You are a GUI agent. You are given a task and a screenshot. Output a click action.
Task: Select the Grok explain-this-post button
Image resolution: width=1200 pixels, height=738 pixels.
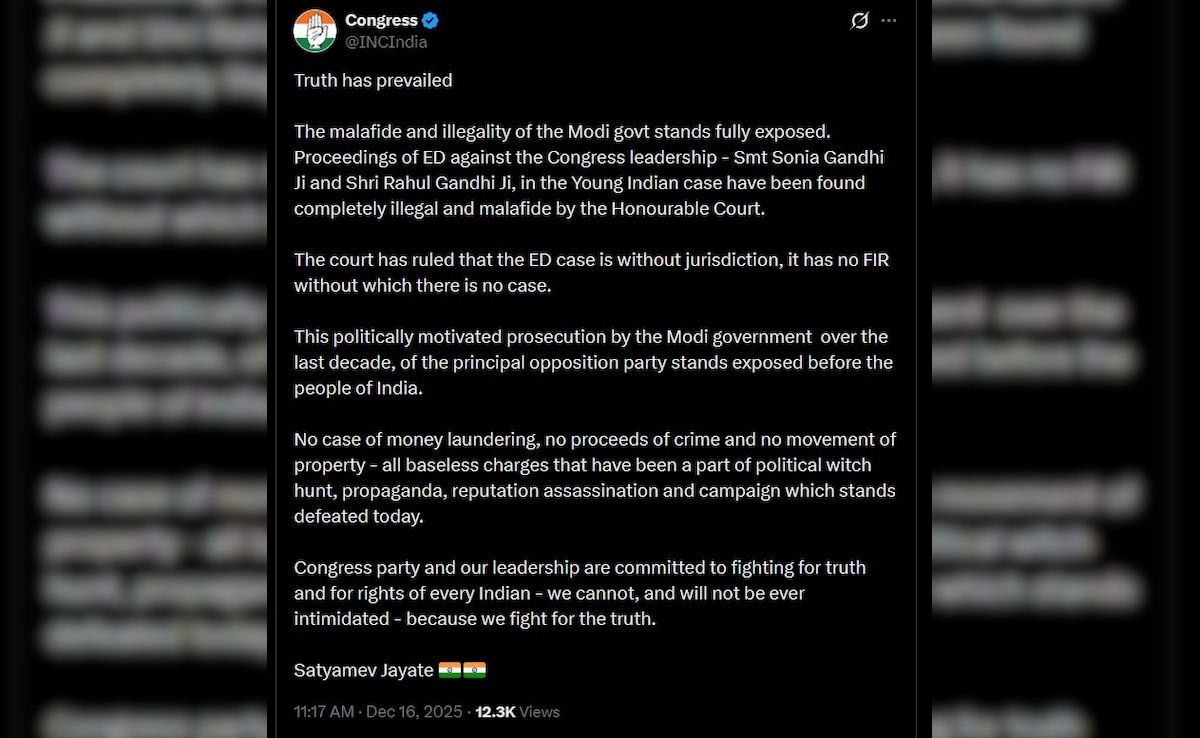pos(860,20)
